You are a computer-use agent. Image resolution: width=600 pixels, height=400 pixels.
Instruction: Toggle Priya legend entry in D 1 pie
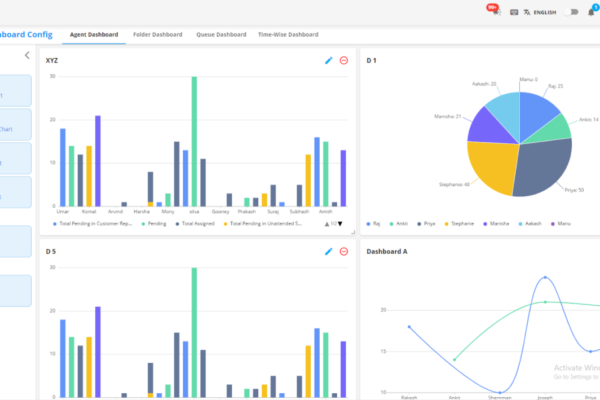click(426, 224)
